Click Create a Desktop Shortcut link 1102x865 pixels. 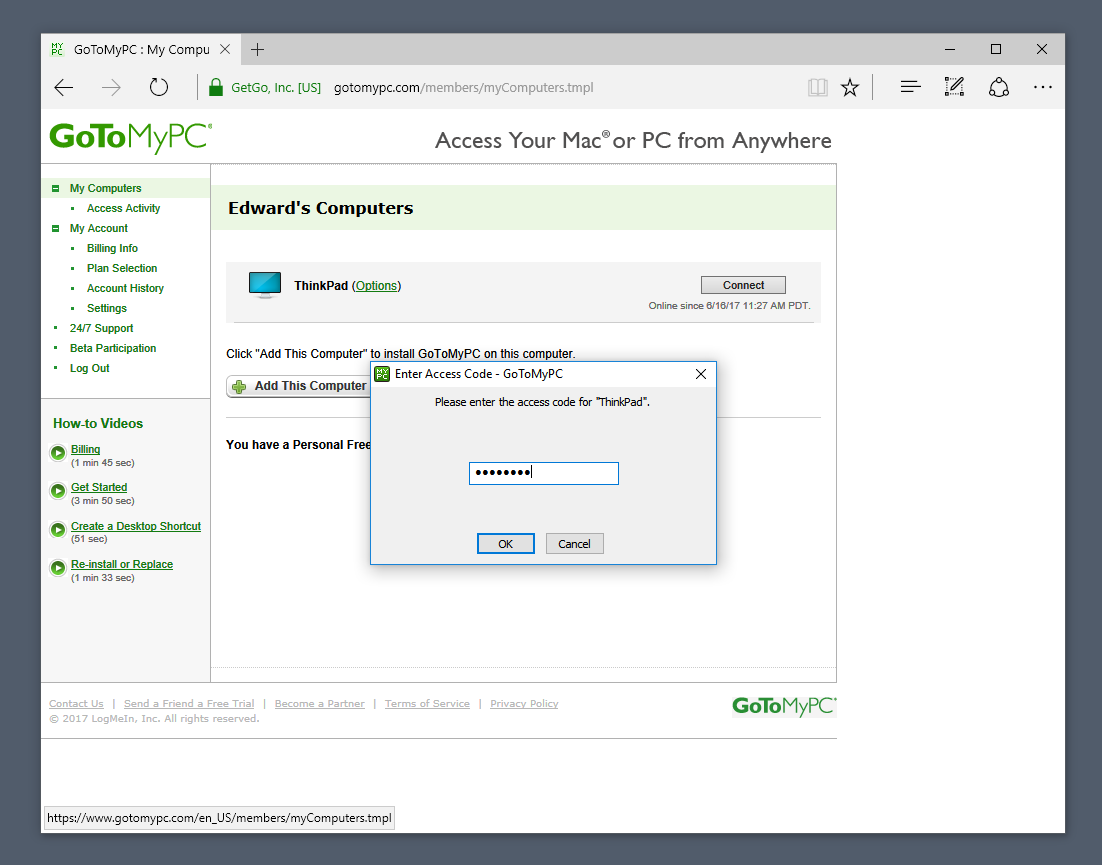[136, 526]
